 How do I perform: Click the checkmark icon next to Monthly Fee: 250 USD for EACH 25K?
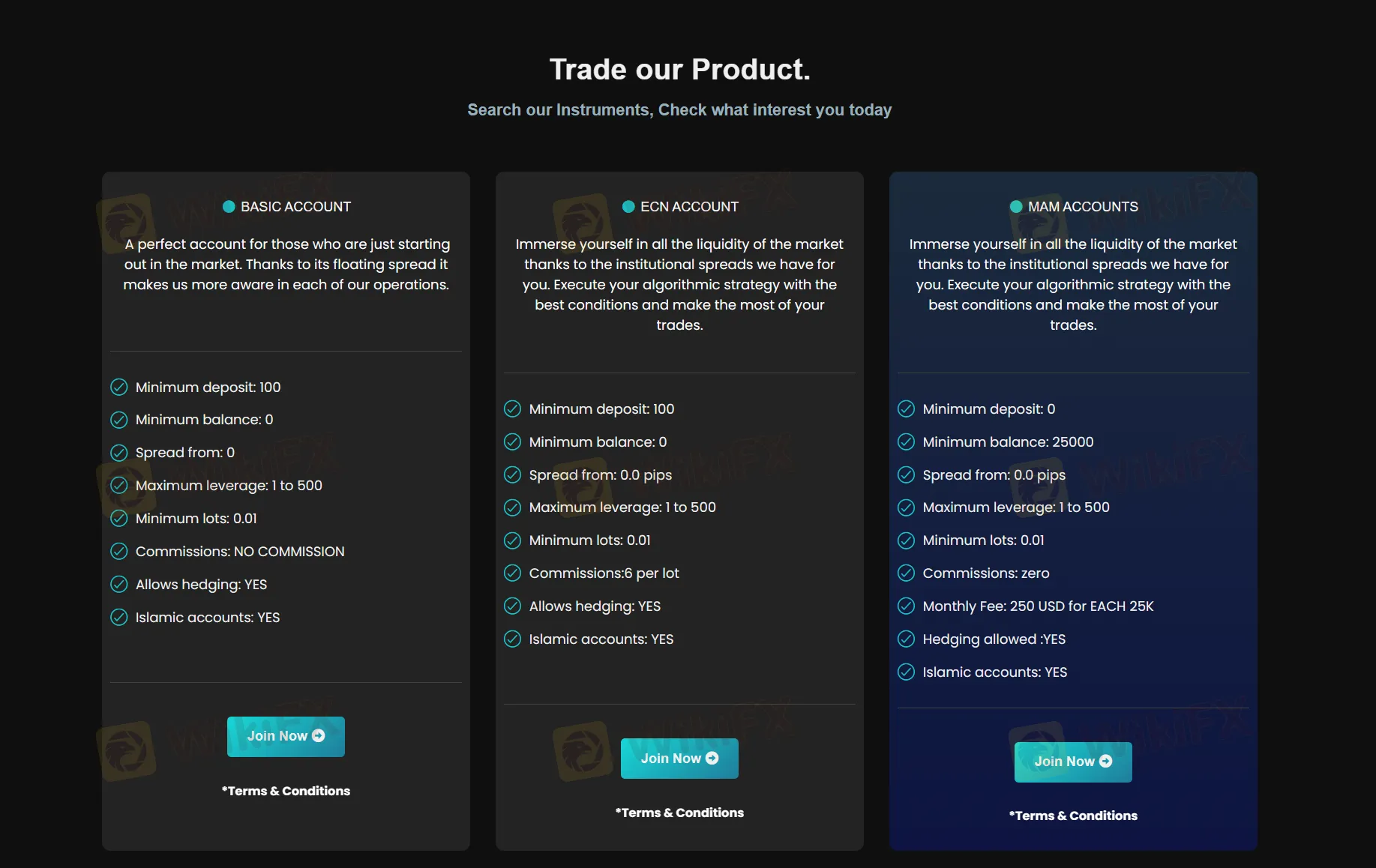907,606
